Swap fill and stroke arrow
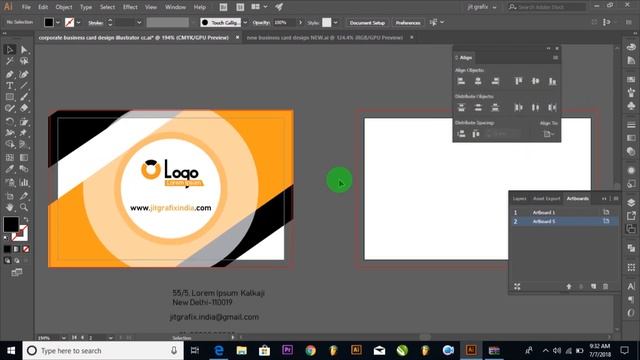 tap(26, 220)
